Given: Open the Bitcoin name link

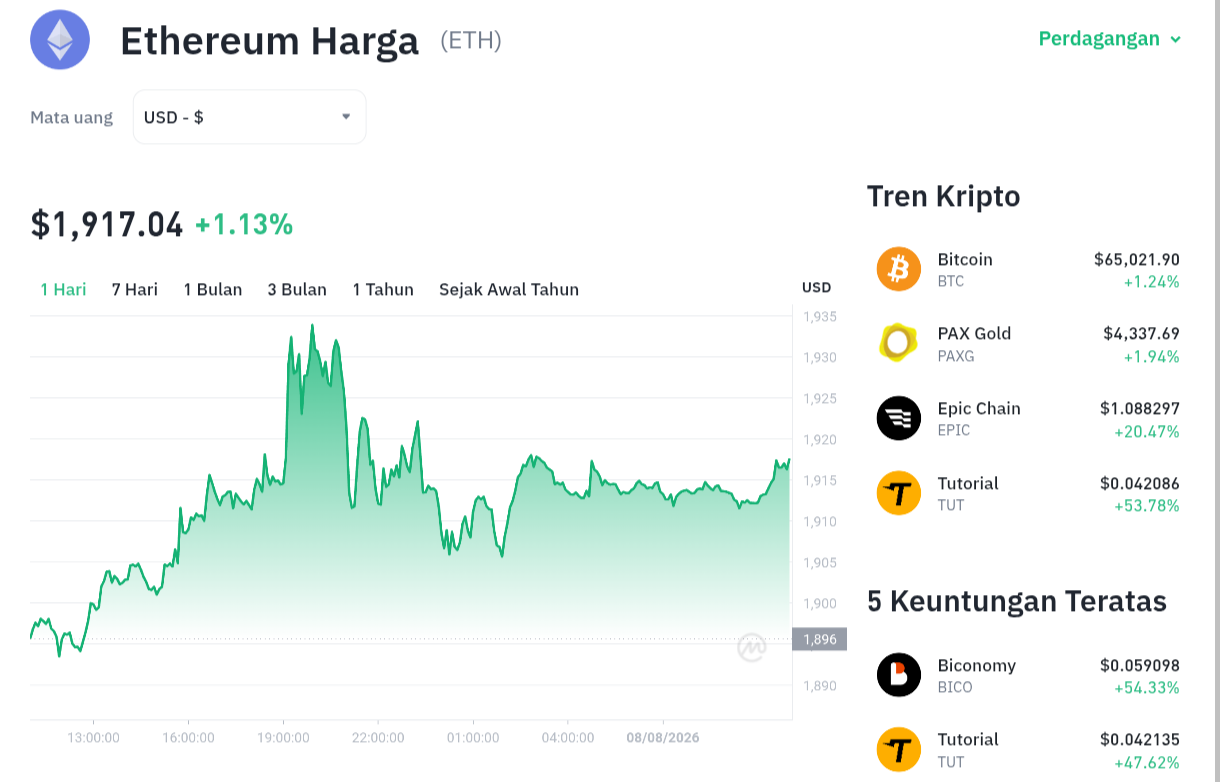Looking at the screenshot, I should (965, 259).
